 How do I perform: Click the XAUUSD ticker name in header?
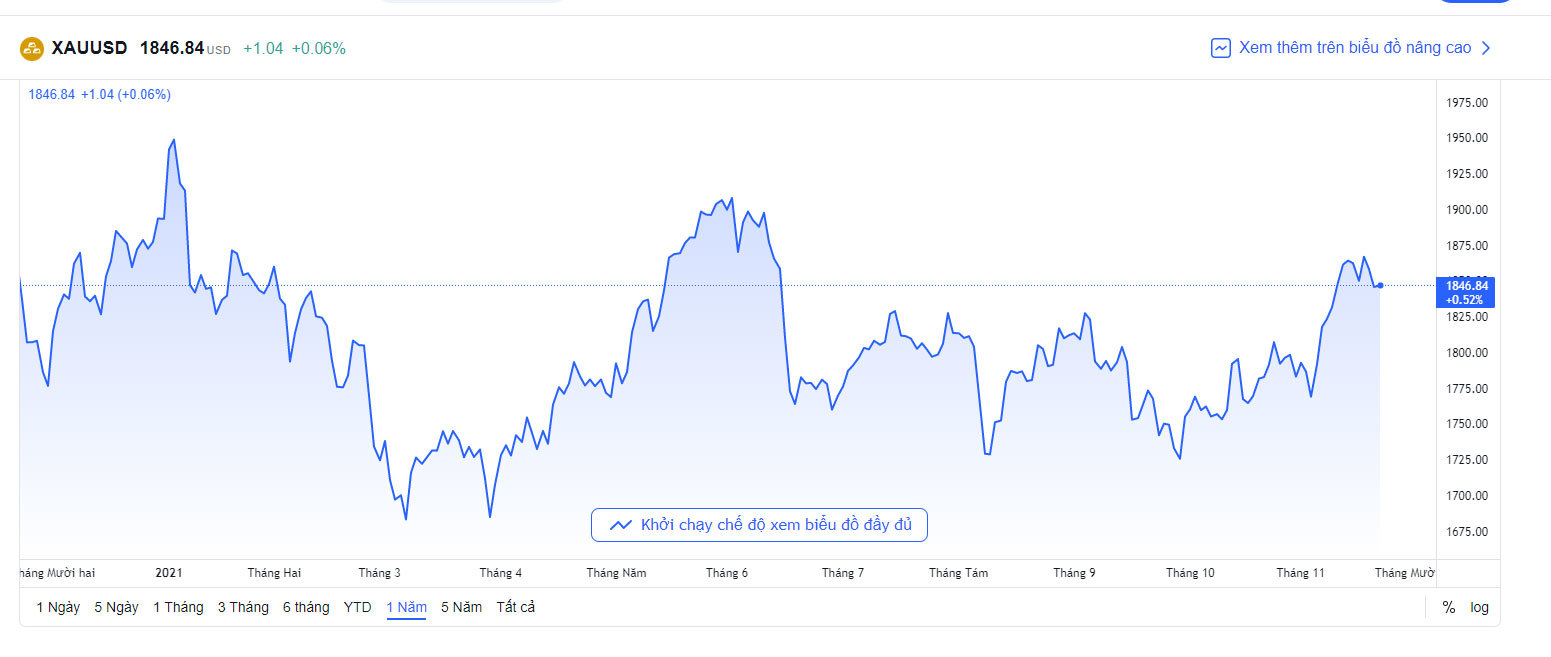(89, 48)
